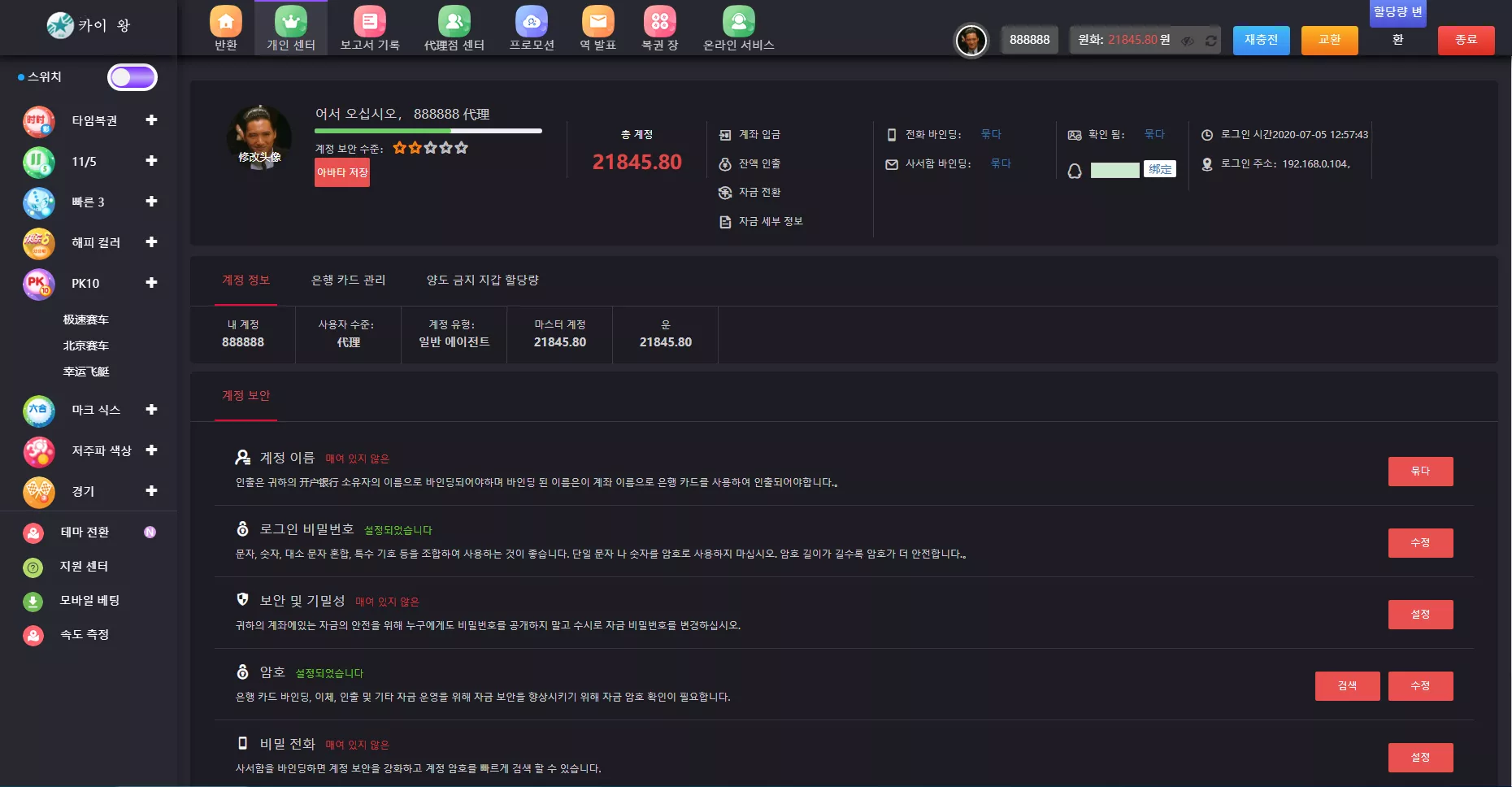The height and width of the screenshot is (787, 1512).
Task: Select 北京赛车 under PK10
Action: coord(86,346)
